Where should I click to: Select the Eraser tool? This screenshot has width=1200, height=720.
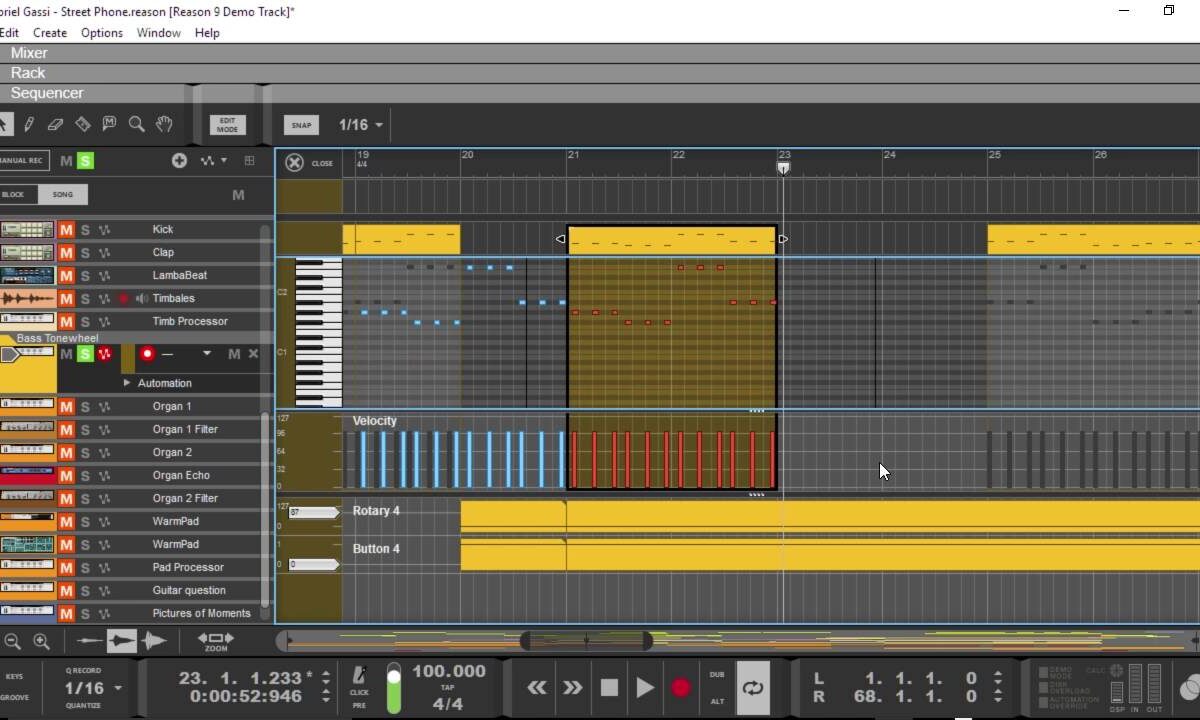point(56,124)
